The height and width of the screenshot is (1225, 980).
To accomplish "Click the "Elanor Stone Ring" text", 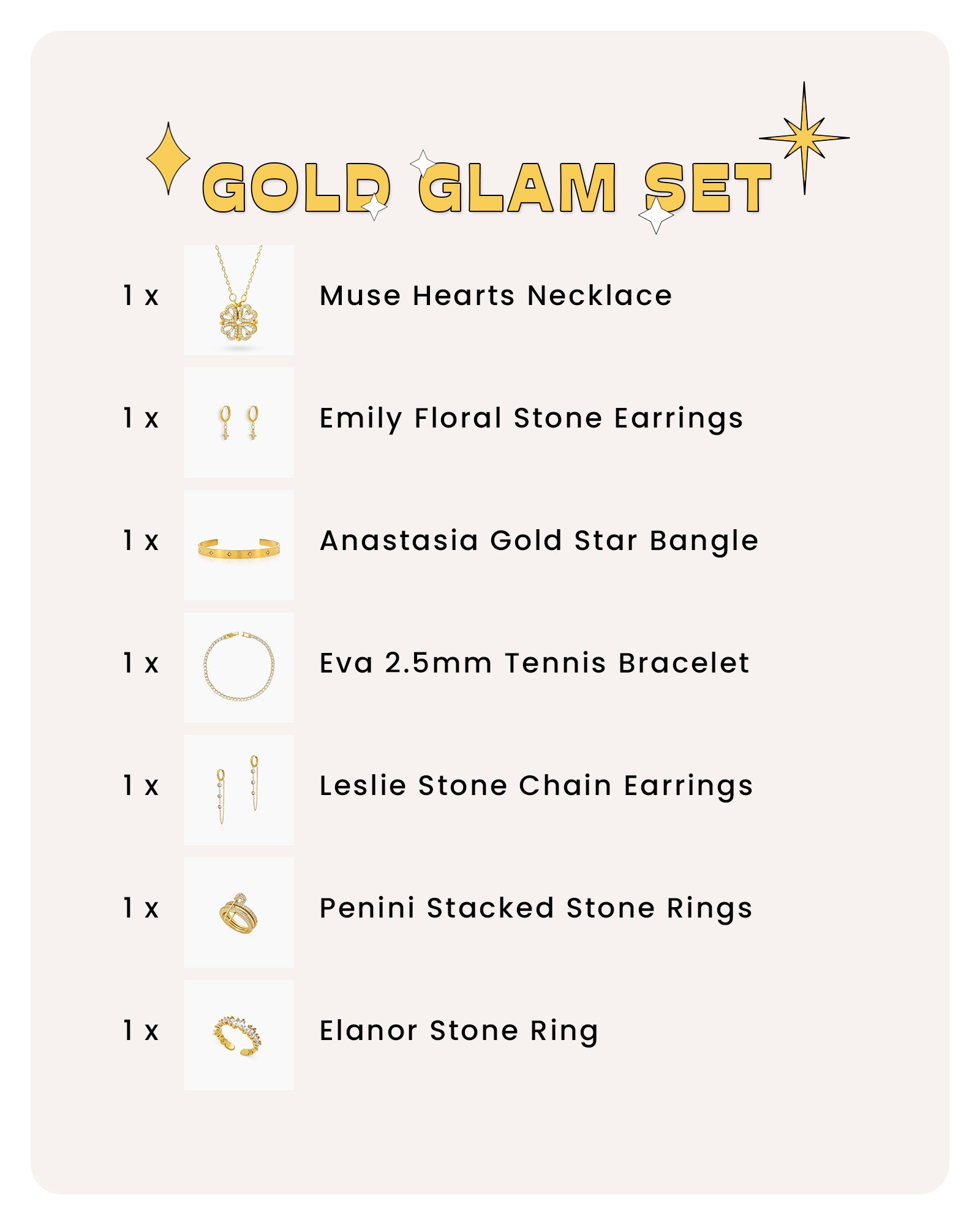I will click(459, 1031).
